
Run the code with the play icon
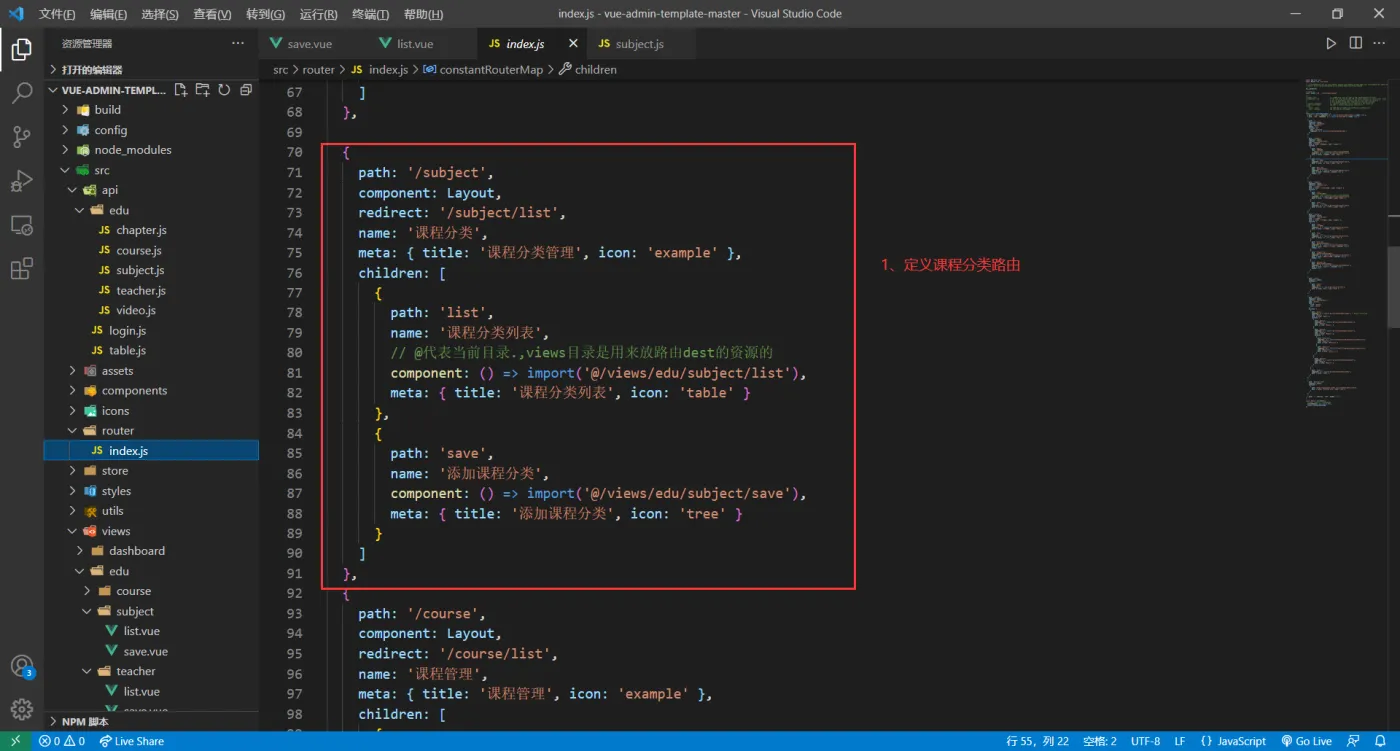(x=1331, y=44)
